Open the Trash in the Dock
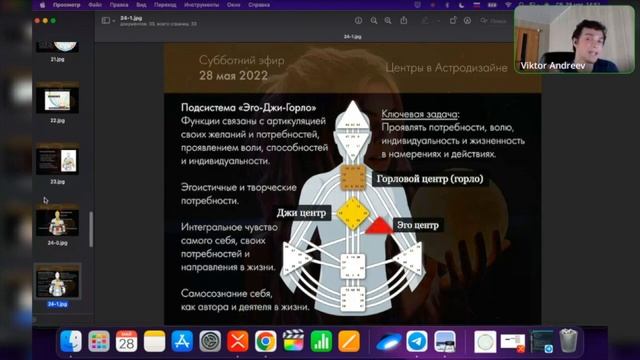 tap(569, 341)
